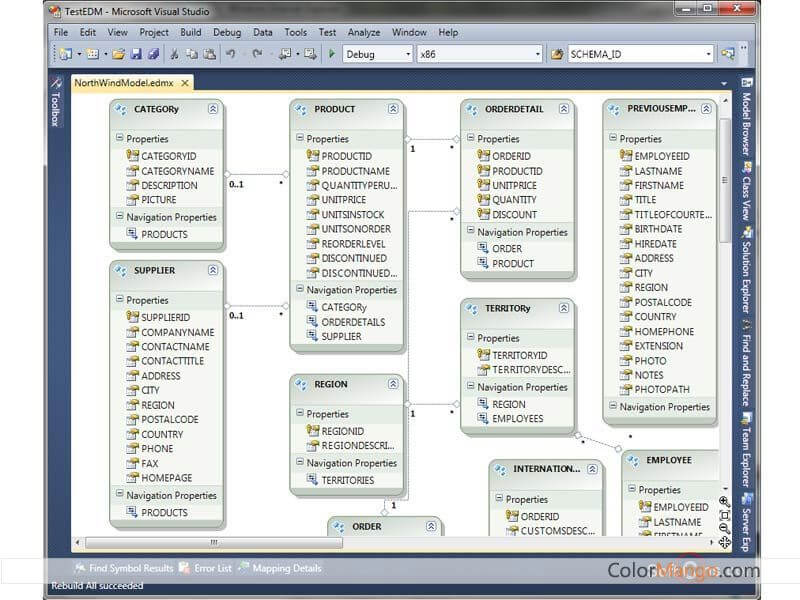The image size is (800, 600).
Task: Click the Navigate Forward toolbar icon
Action: pyautogui.click(x=310, y=54)
